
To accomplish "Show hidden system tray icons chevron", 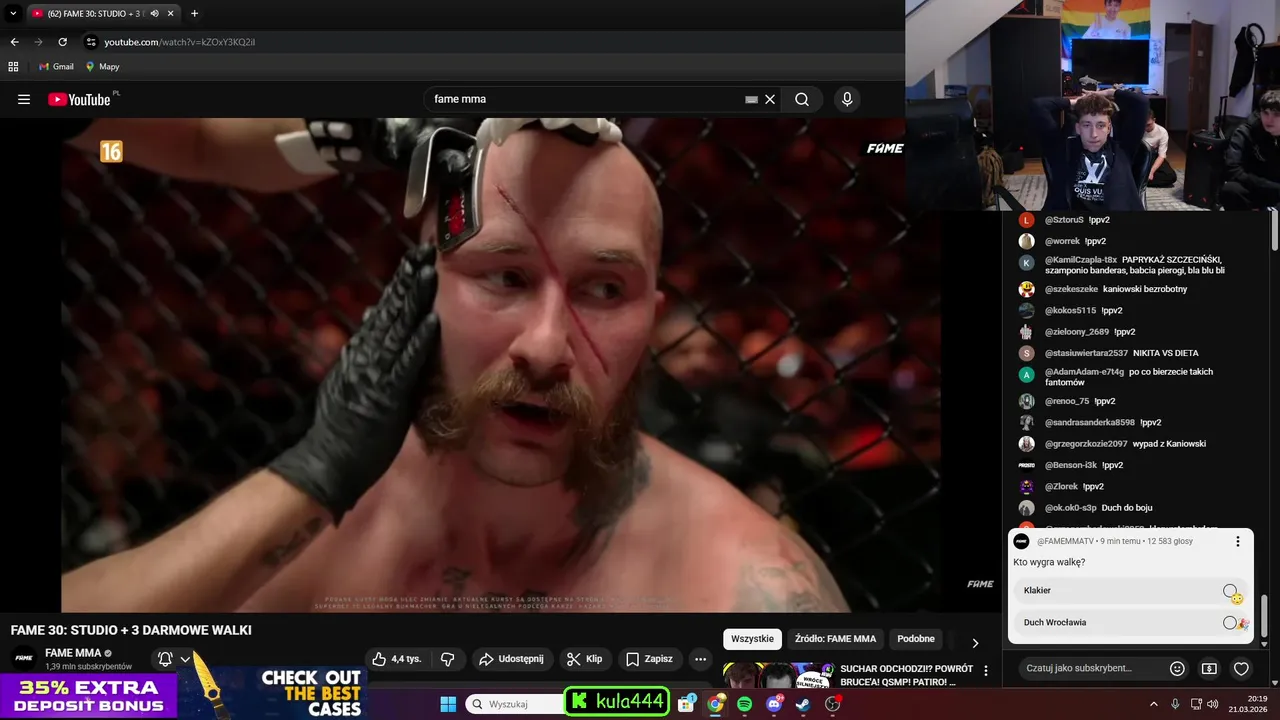I will (x=1153, y=704).
